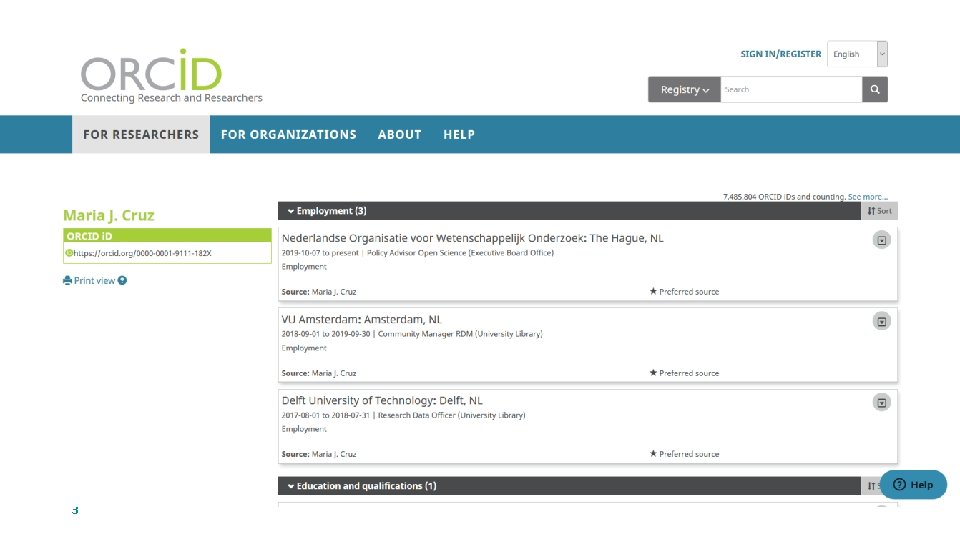Click SIGN IN/REGISTER link
This screenshot has width=960, height=540.
(x=781, y=54)
